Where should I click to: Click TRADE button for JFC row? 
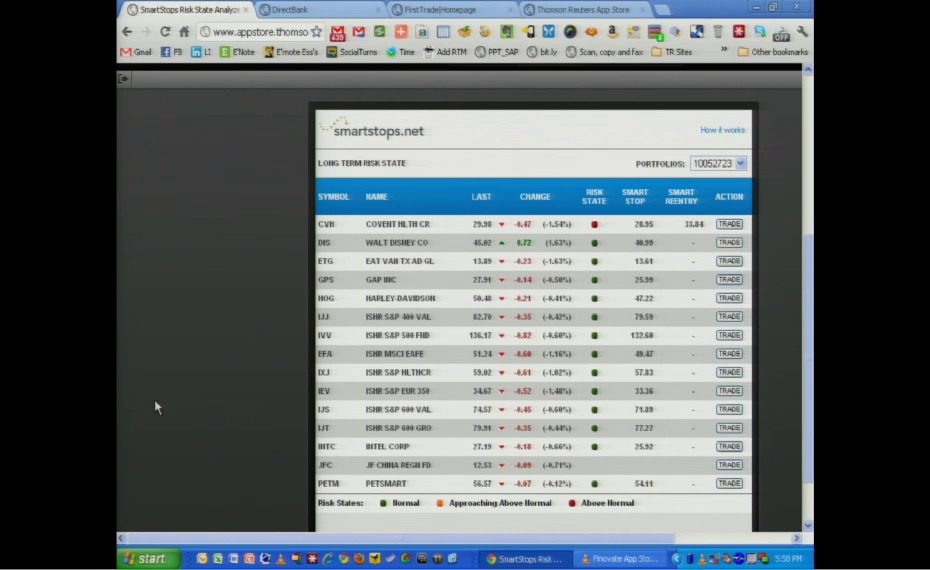click(729, 465)
